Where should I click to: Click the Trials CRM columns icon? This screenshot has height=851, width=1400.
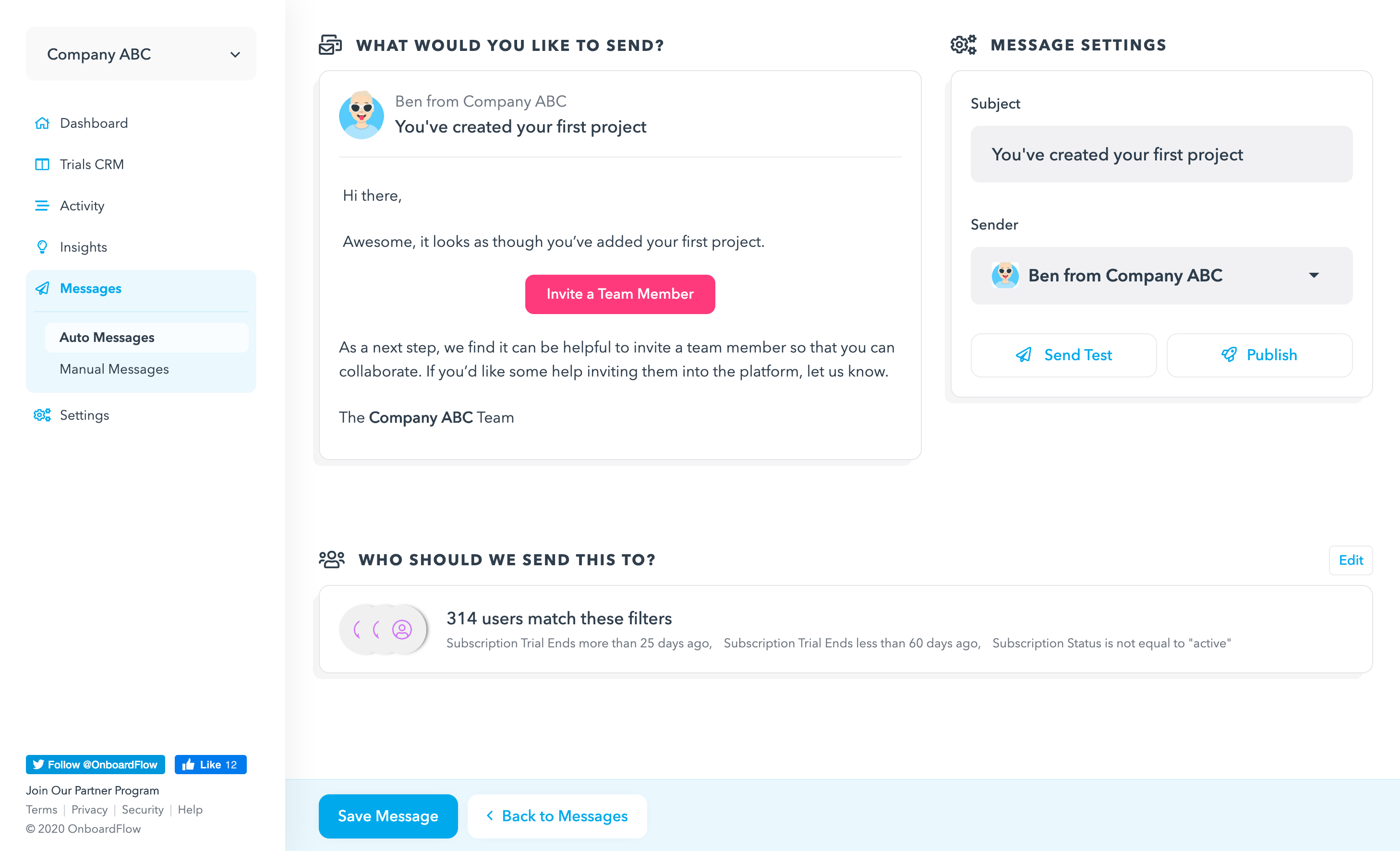pos(42,164)
